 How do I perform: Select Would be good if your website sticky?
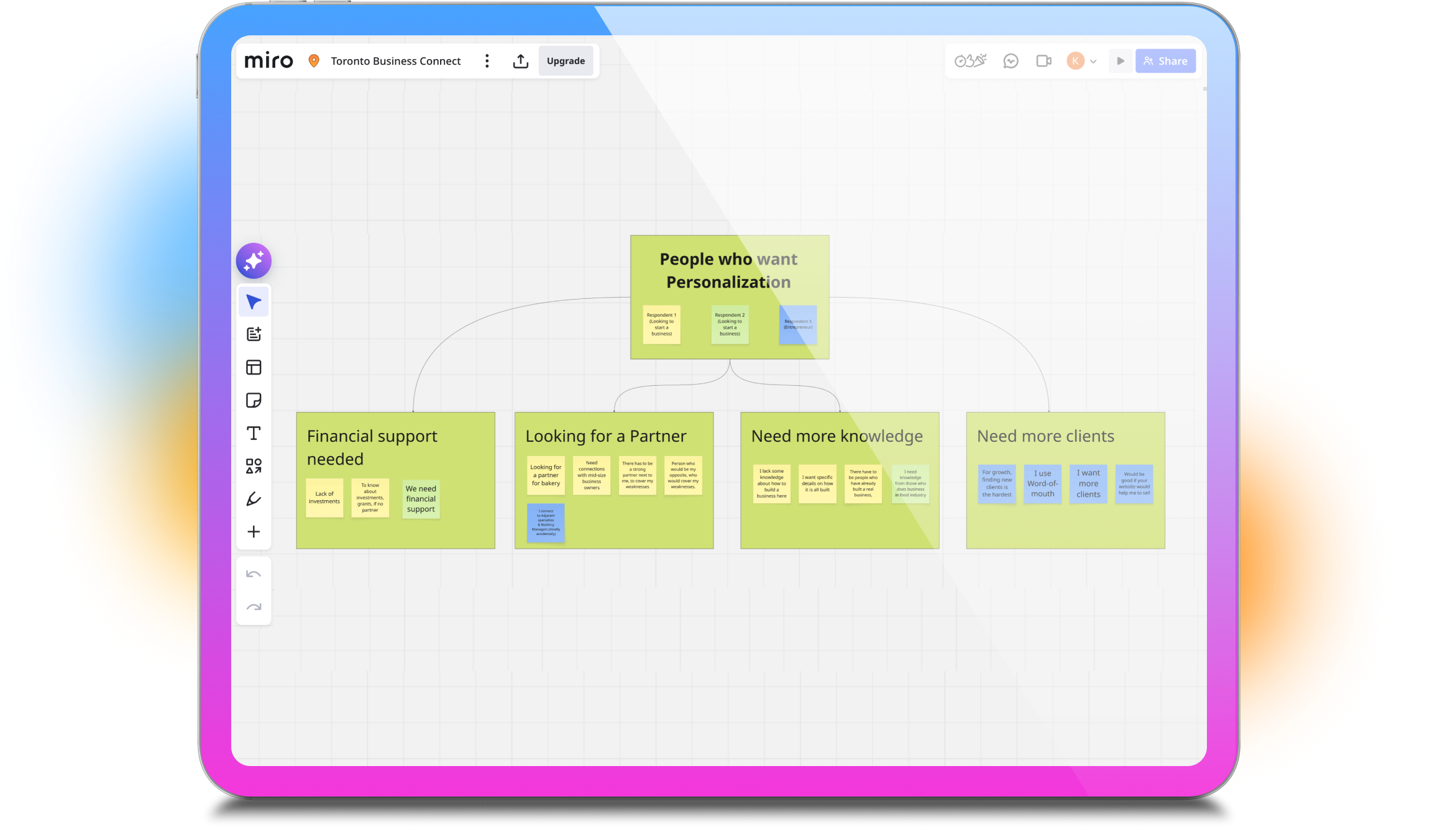click(1134, 483)
